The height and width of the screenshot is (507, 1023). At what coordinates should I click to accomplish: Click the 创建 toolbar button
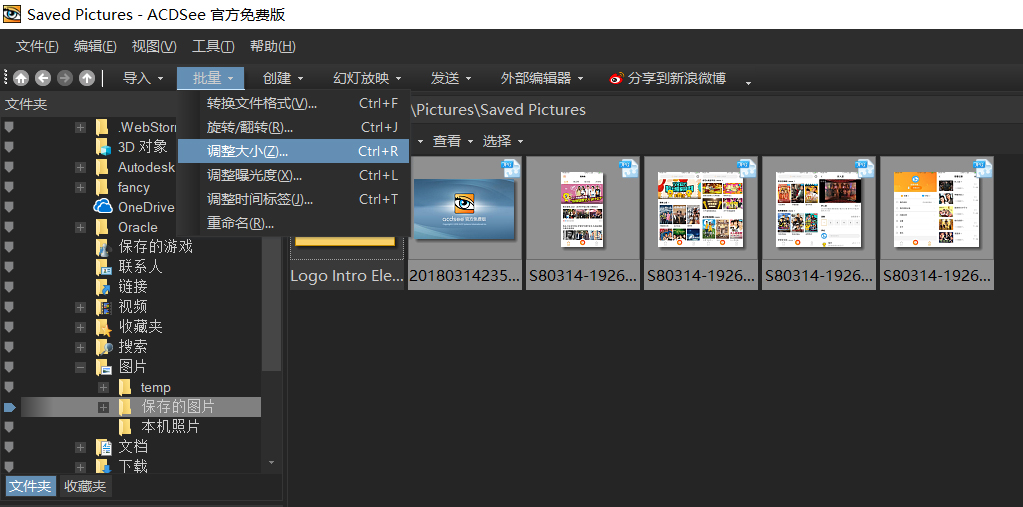point(283,78)
